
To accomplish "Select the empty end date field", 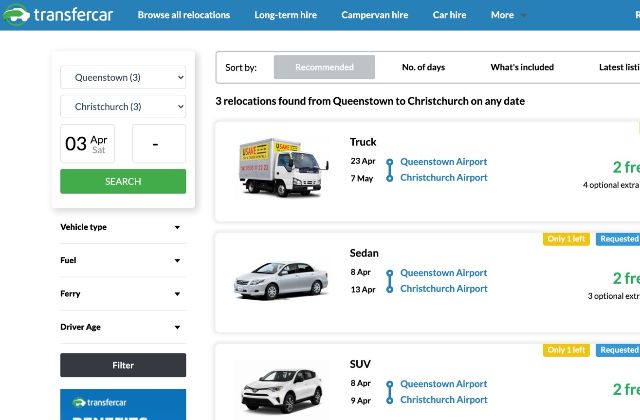I will tap(159, 144).
